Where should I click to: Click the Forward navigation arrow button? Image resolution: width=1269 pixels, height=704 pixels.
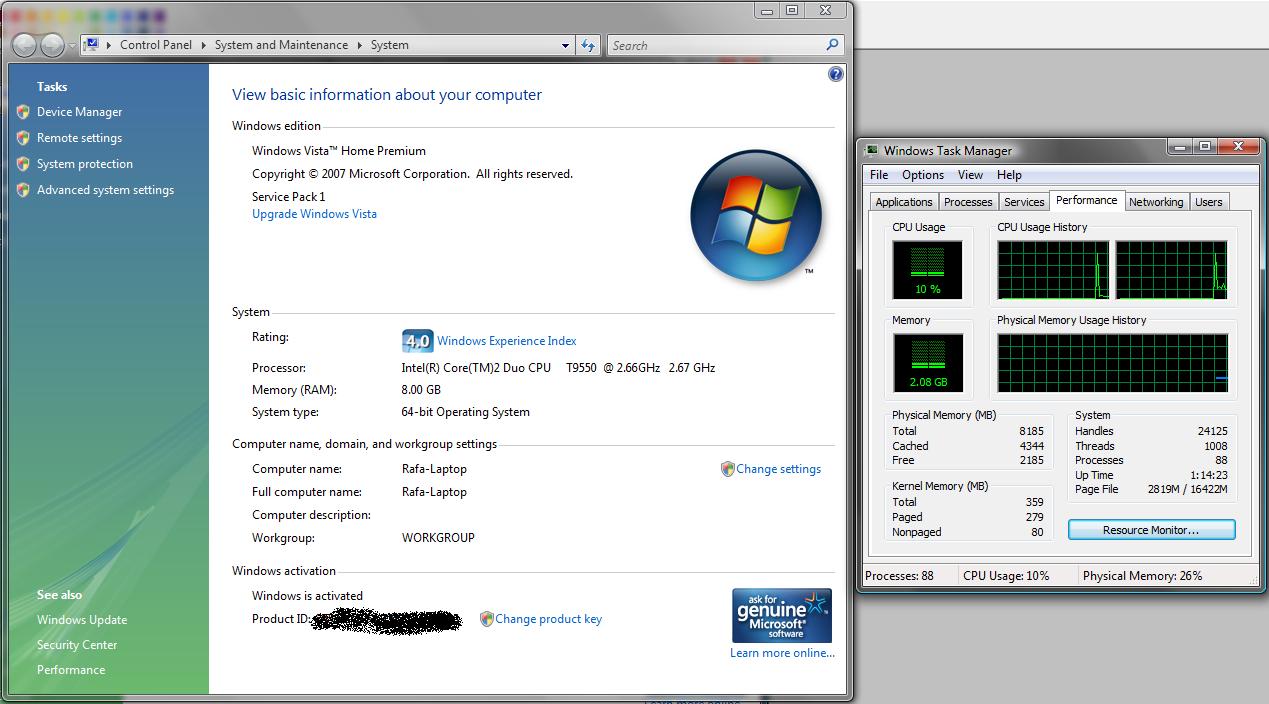[x=52, y=45]
